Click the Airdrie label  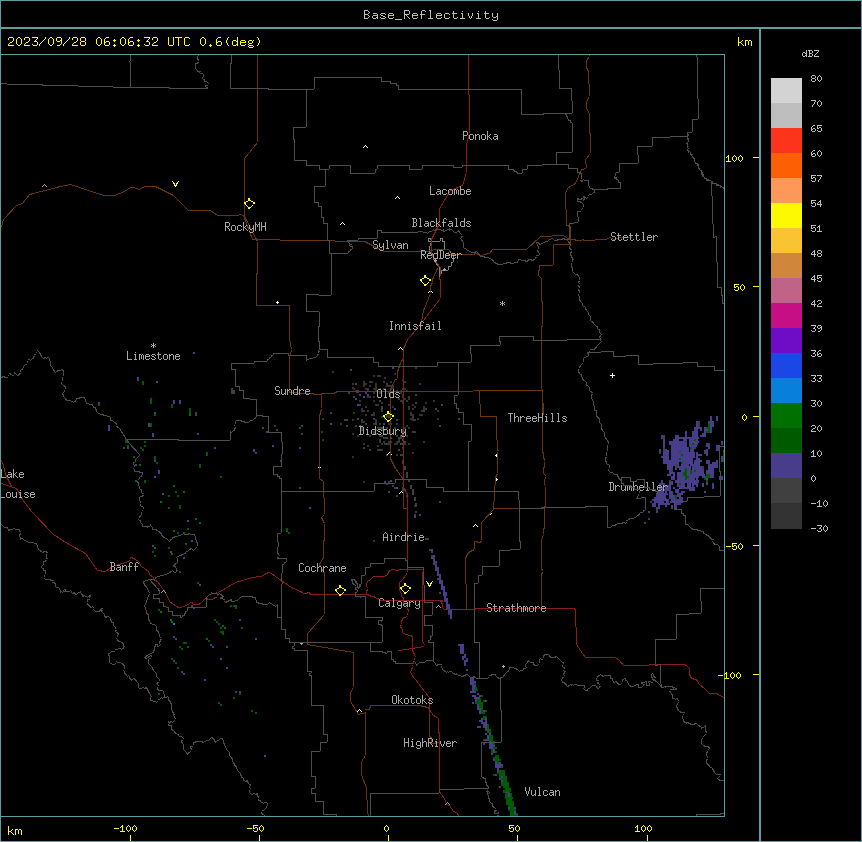[403, 537]
